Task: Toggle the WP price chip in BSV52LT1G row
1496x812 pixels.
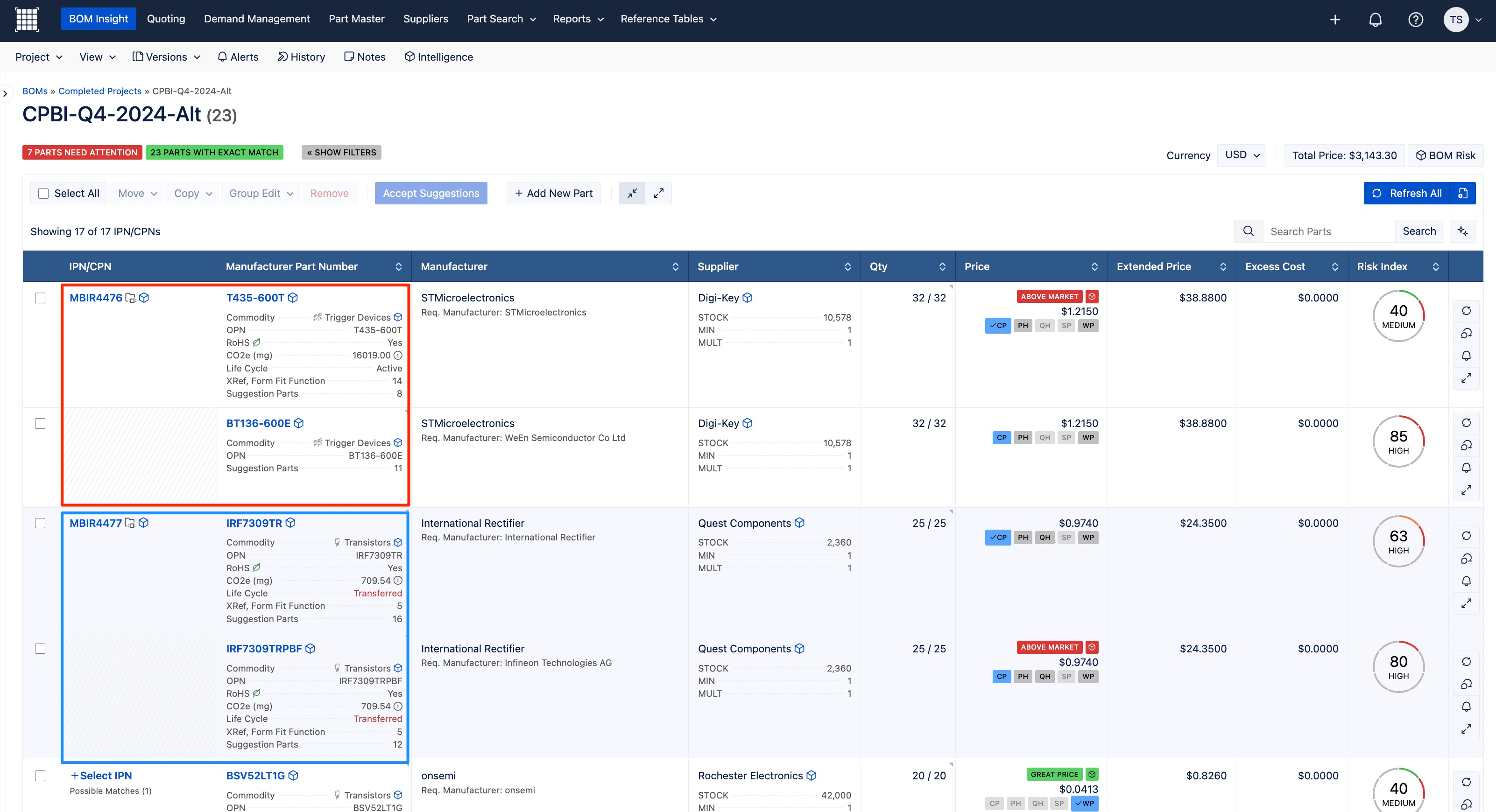Action: (1084, 803)
